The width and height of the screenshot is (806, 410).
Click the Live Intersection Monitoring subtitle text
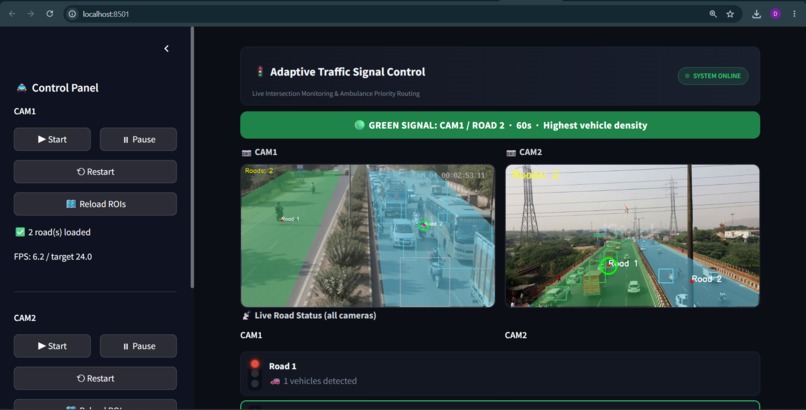pyautogui.click(x=336, y=94)
